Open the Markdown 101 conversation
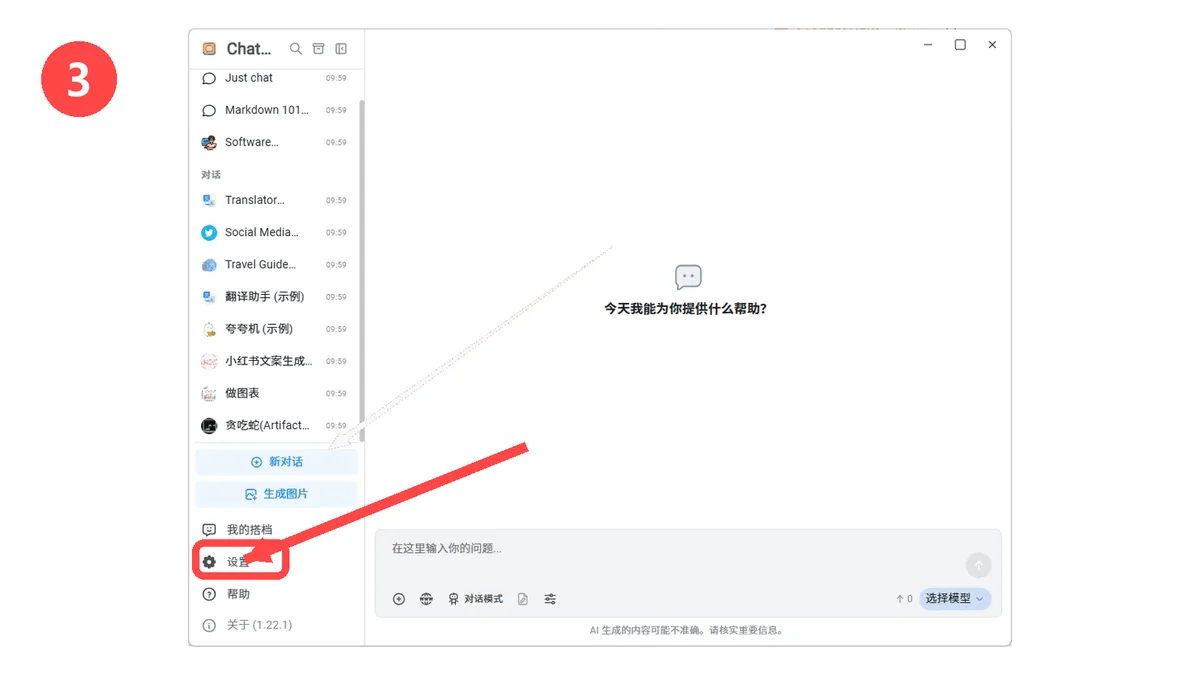 (x=275, y=110)
